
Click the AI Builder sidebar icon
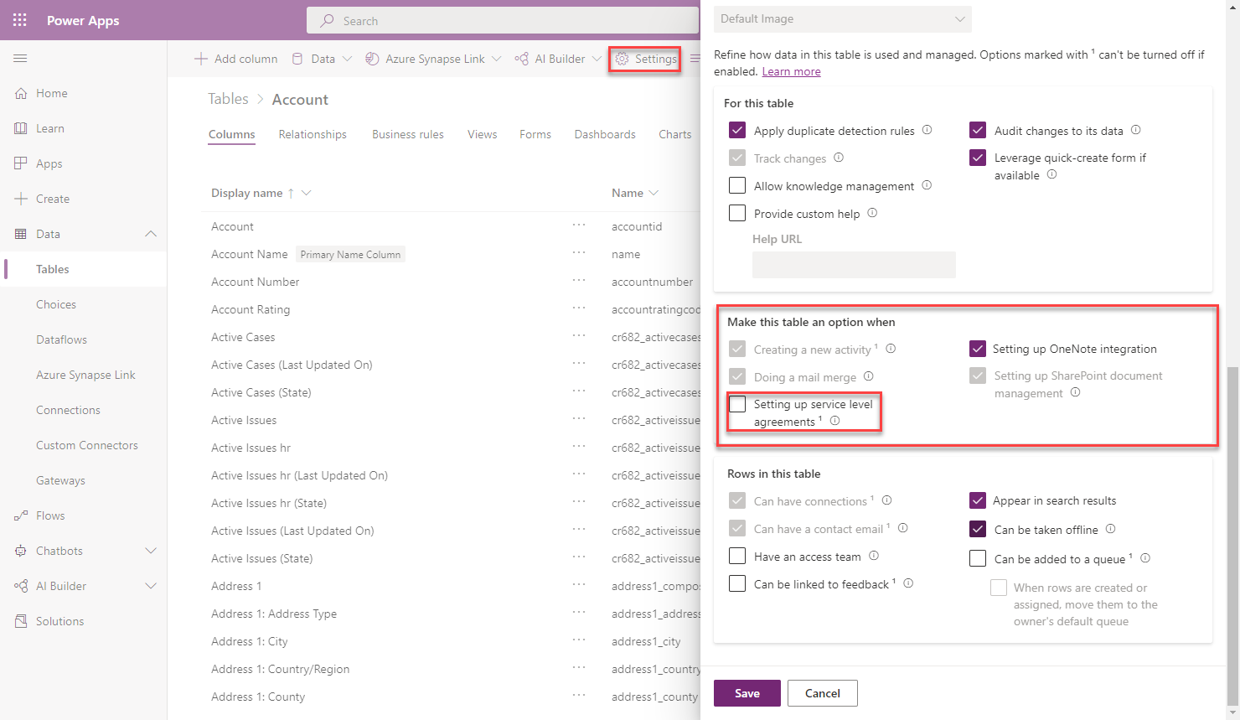tap(21, 586)
